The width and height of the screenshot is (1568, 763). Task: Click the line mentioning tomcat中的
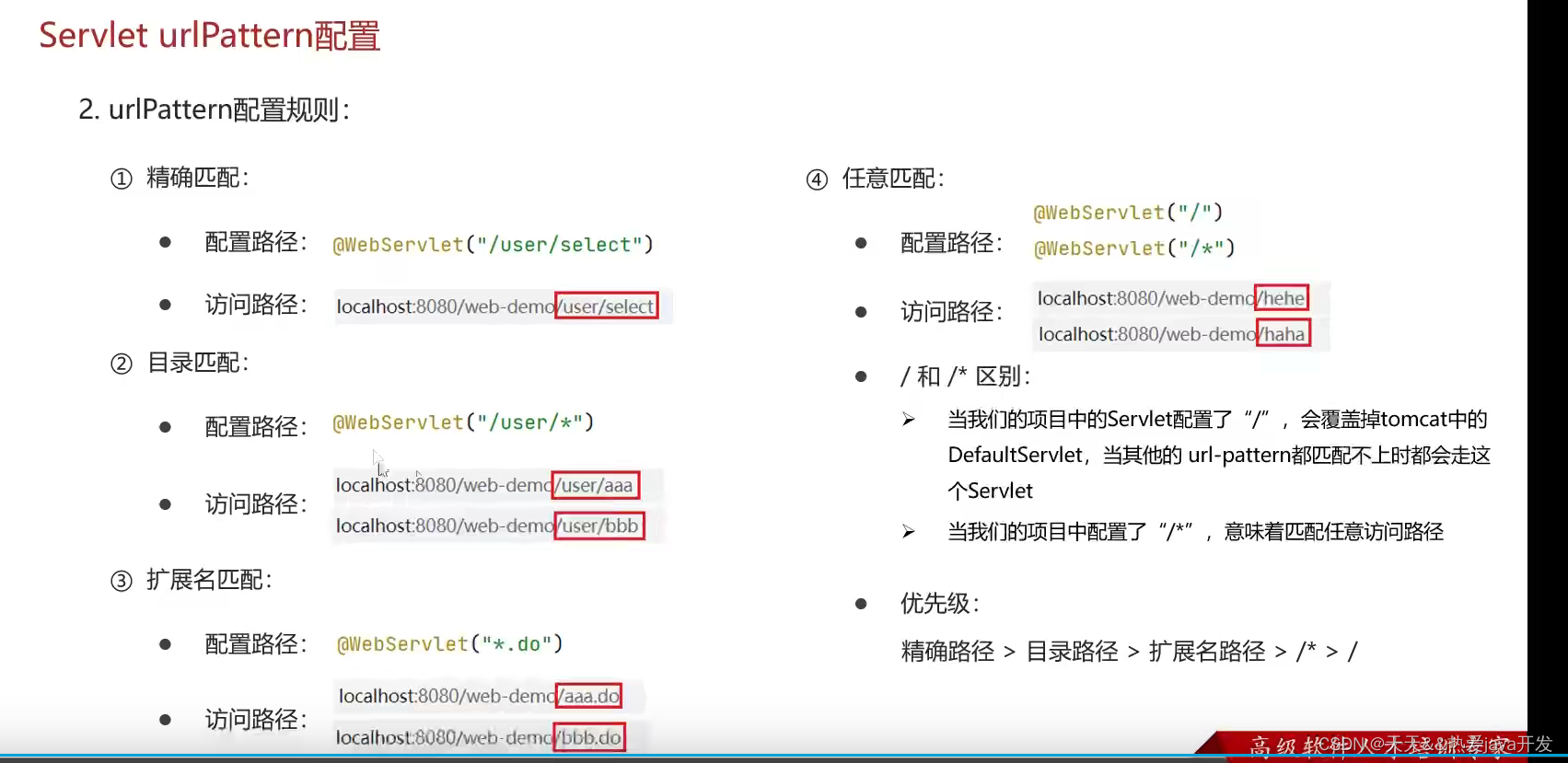[x=1217, y=420]
